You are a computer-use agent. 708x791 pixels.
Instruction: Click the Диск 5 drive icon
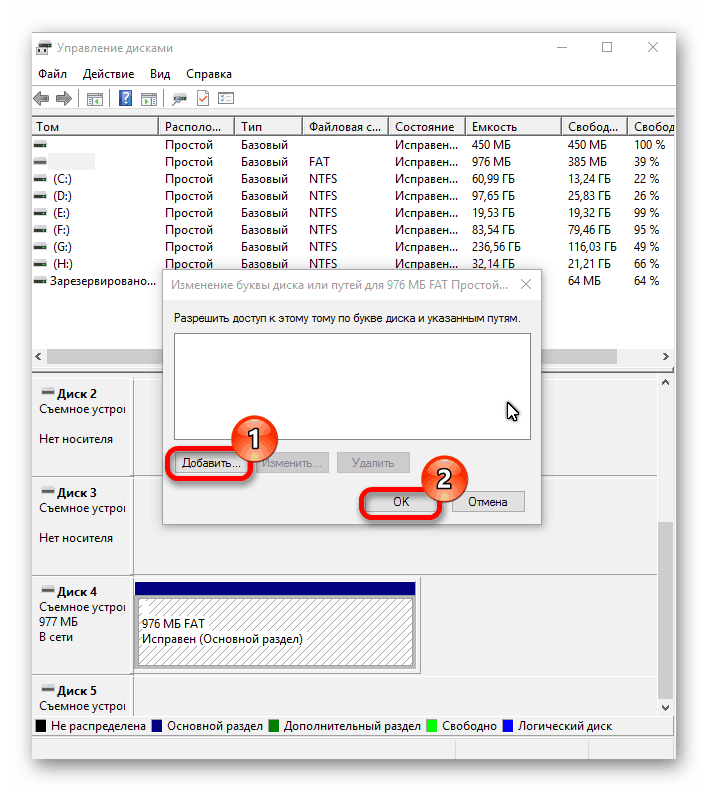point(48,688)
